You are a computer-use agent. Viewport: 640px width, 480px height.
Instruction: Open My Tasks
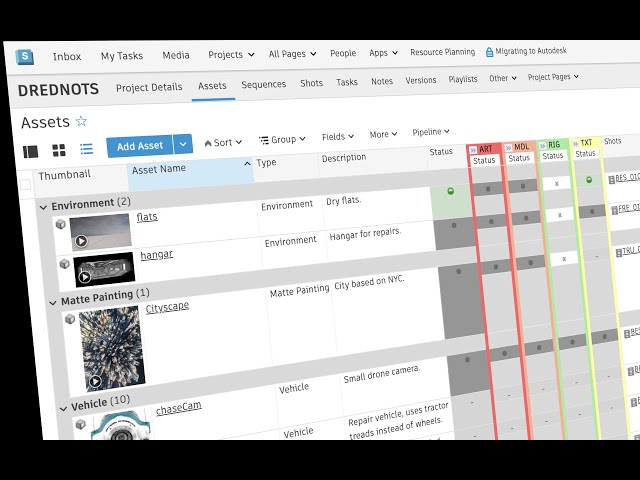122,56
